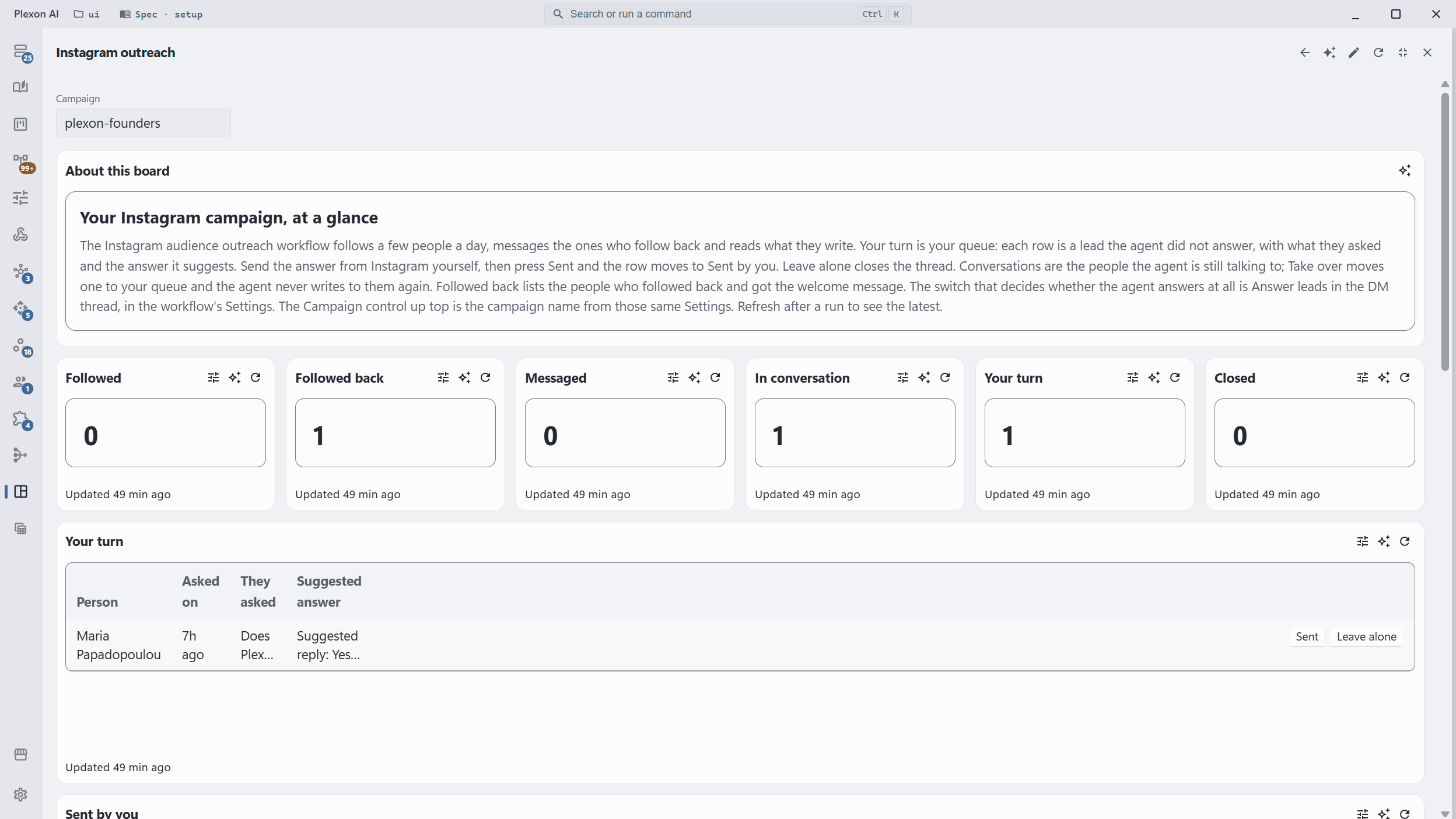
Task: Click the They asked column header
Action: (x=258, y=591)
